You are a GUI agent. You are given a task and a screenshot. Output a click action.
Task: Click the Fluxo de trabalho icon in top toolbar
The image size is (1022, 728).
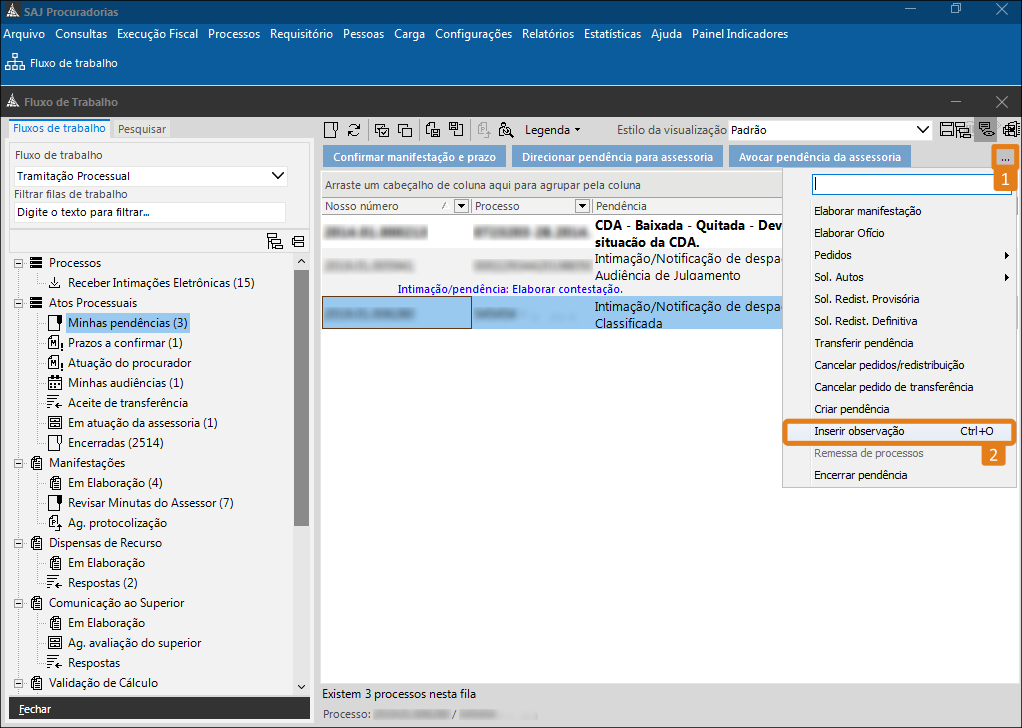click(16, 63)
